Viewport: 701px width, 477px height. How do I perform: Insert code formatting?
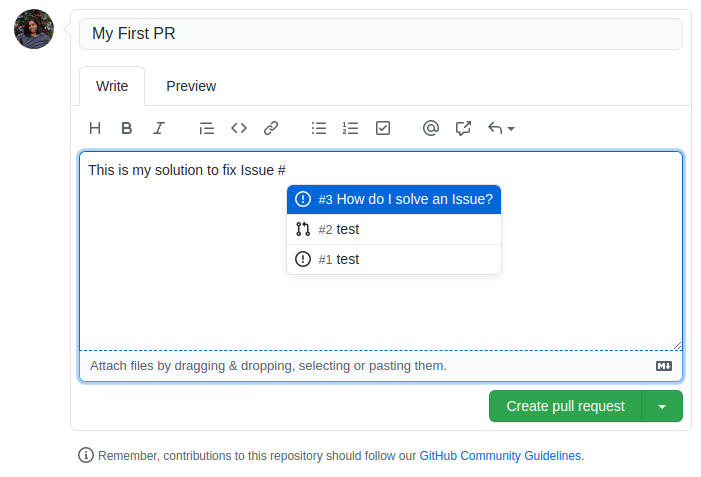pos(239,128)
